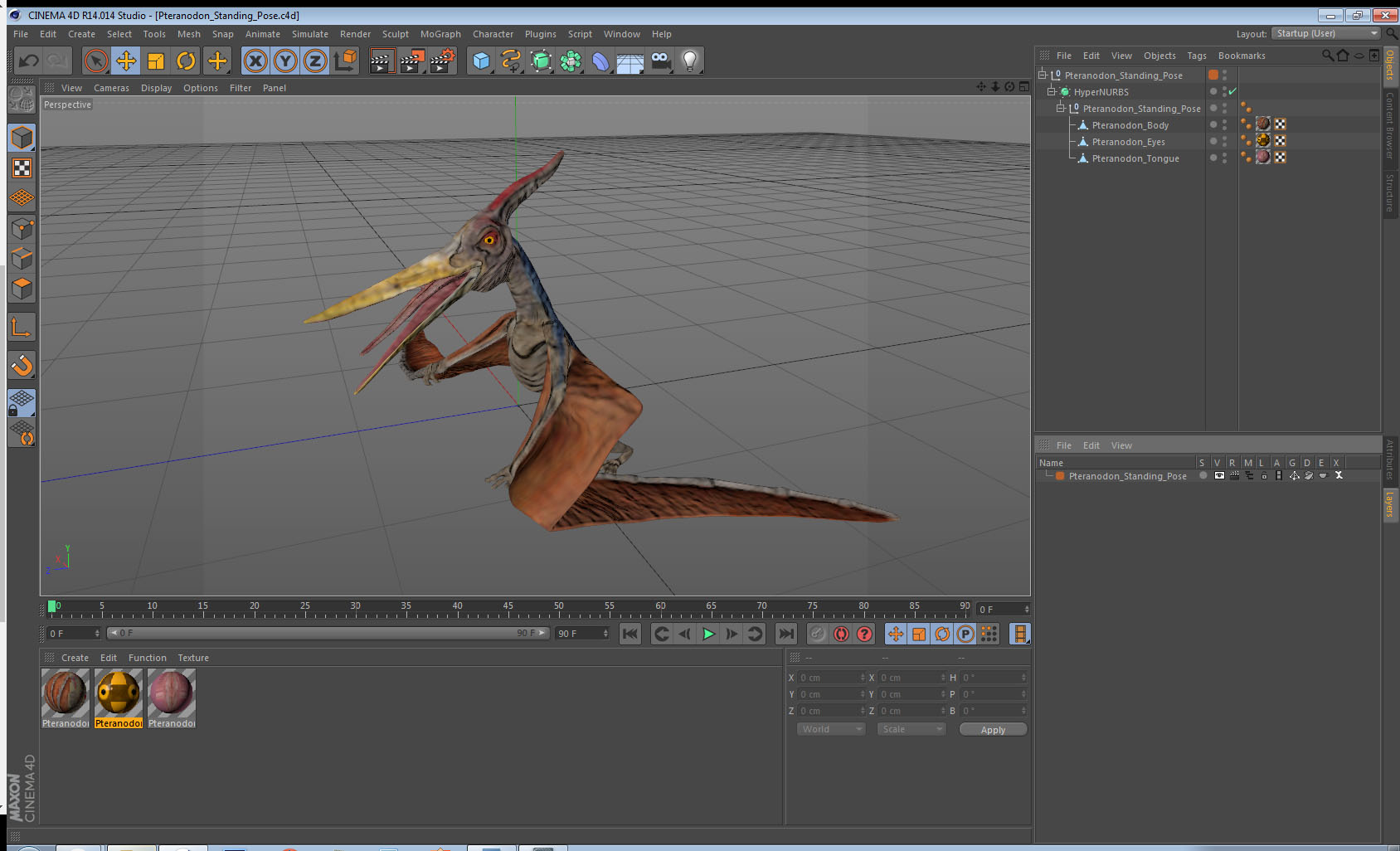
Task: Toggle Y axis lock
Action: tap(285, 61)
